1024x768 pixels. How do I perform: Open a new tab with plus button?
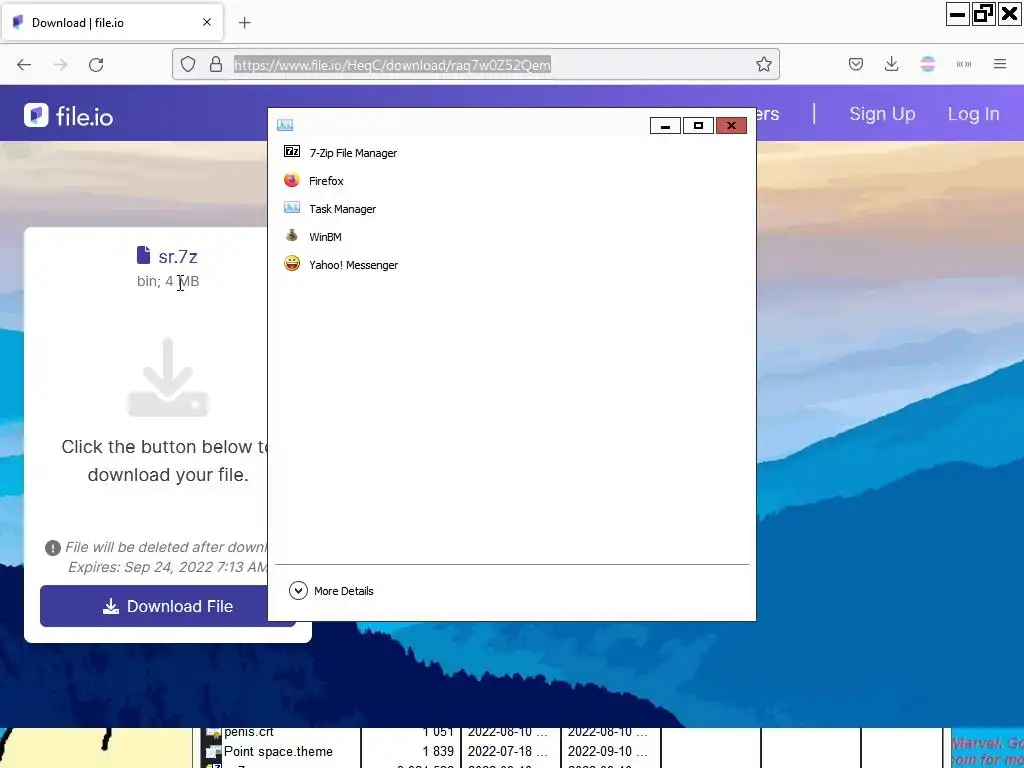pos(244,23)
